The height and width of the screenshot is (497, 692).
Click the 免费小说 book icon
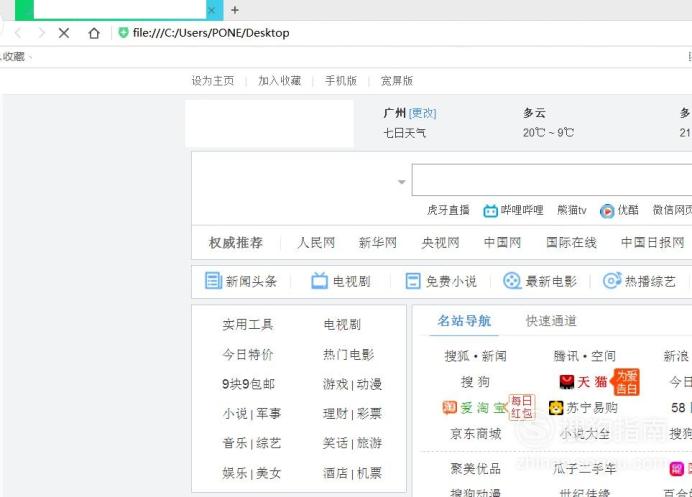[x=413, y=281]
